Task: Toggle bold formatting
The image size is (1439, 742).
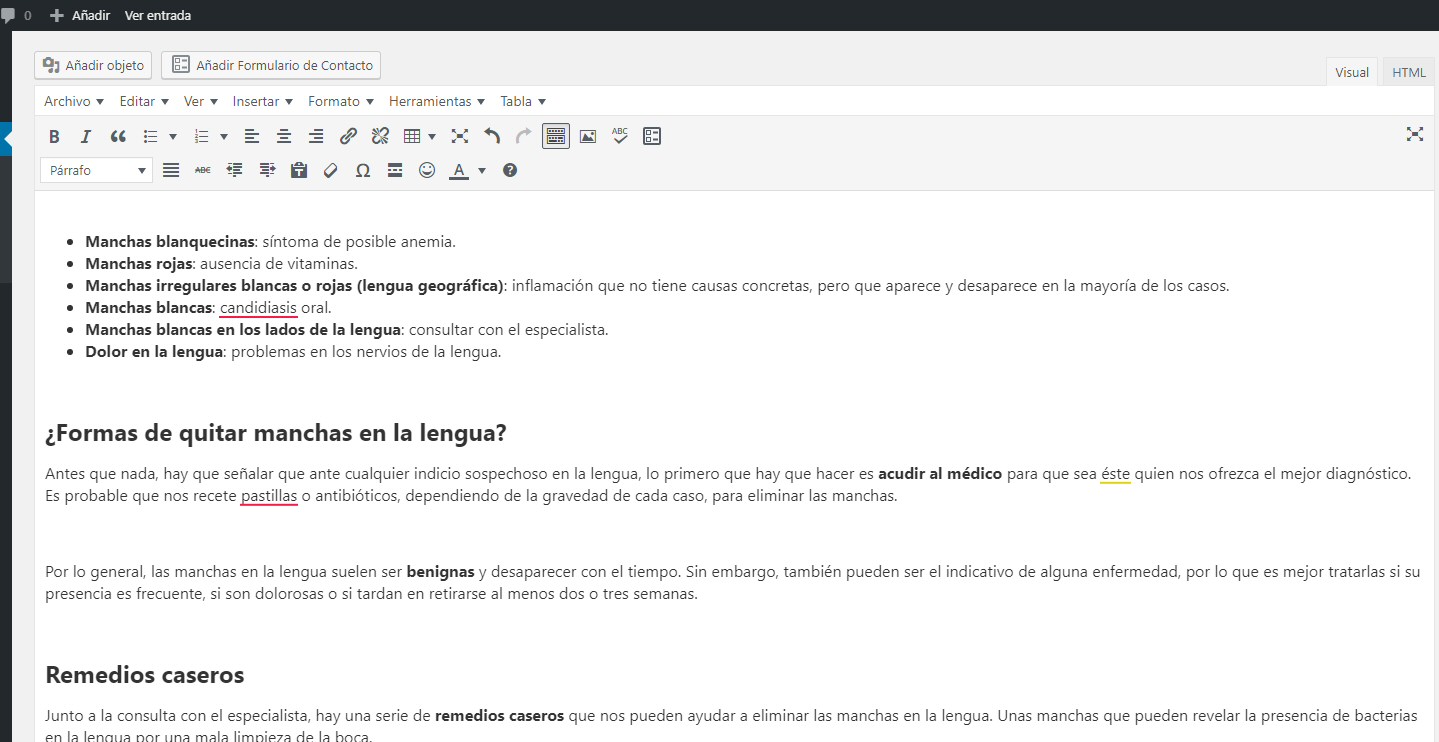Action: (55, 136)
